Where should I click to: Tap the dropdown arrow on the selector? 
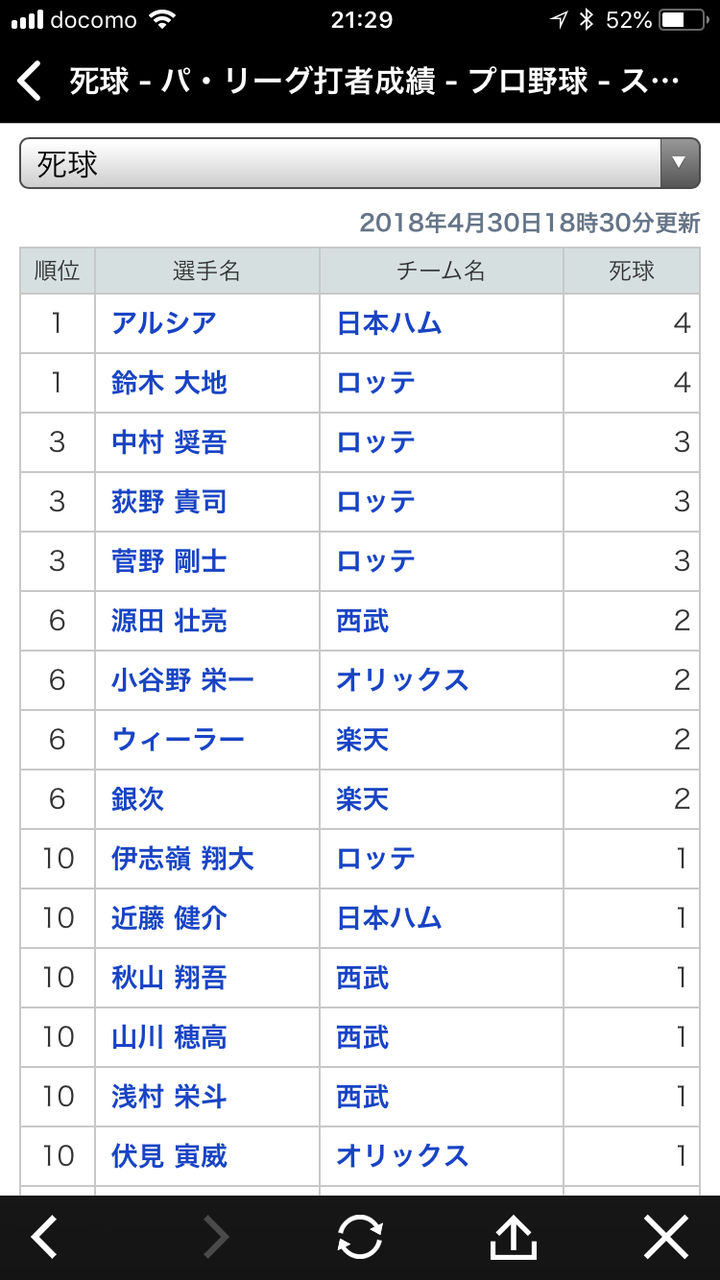(x=679, y=163)
